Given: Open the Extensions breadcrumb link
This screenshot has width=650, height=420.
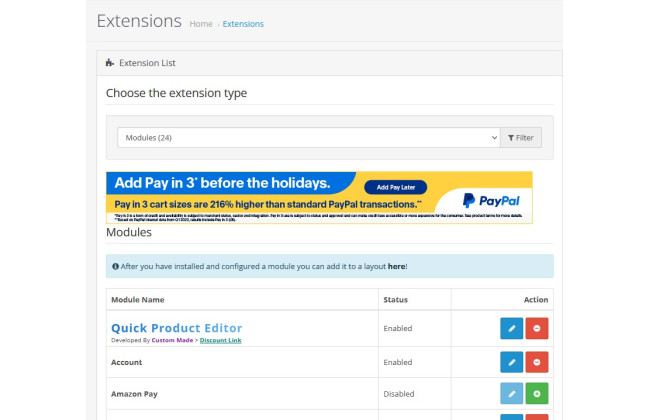Looking at the screenshot, I should [x=243, y=24].
